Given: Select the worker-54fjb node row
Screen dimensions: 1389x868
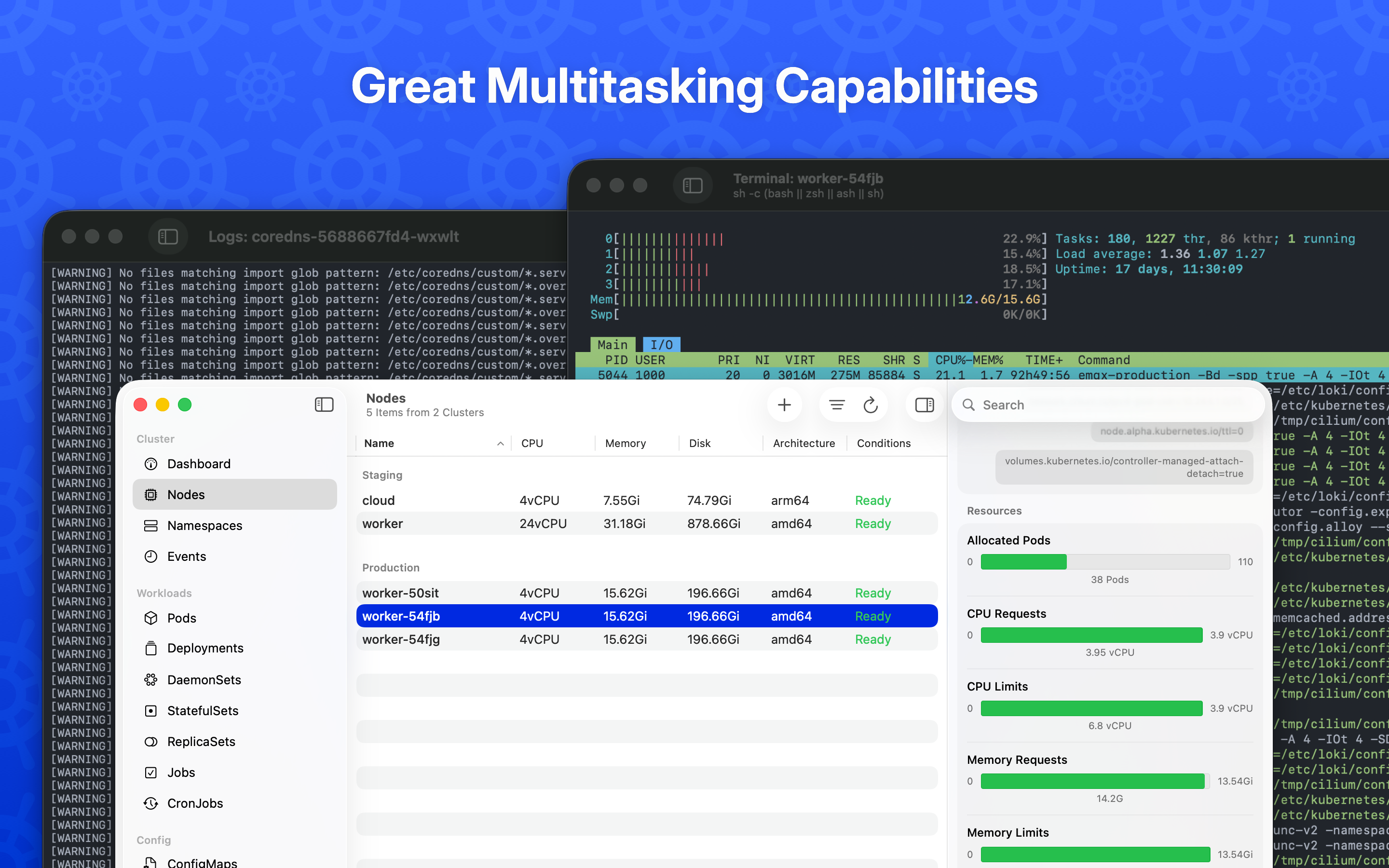Looking at the screenshot, I should point(647,616).
